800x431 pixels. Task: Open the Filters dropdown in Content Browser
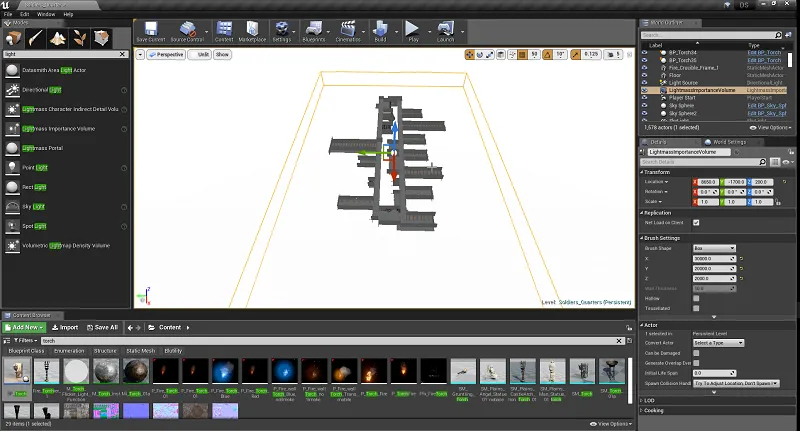[25, 340]
